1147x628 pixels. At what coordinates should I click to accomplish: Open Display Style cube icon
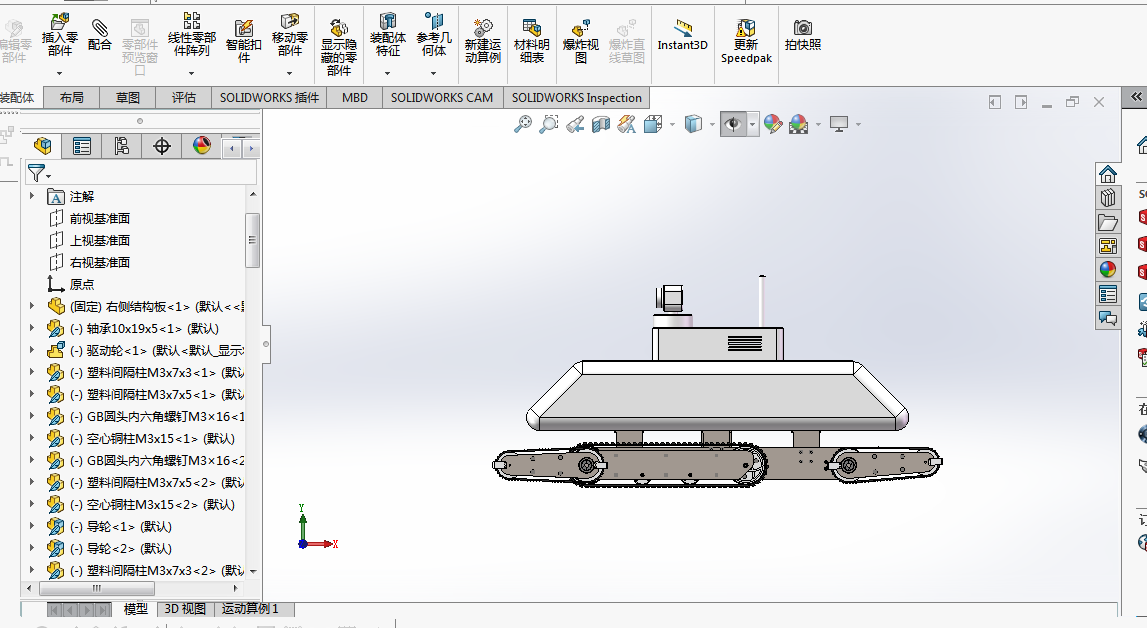pos(693,124)
